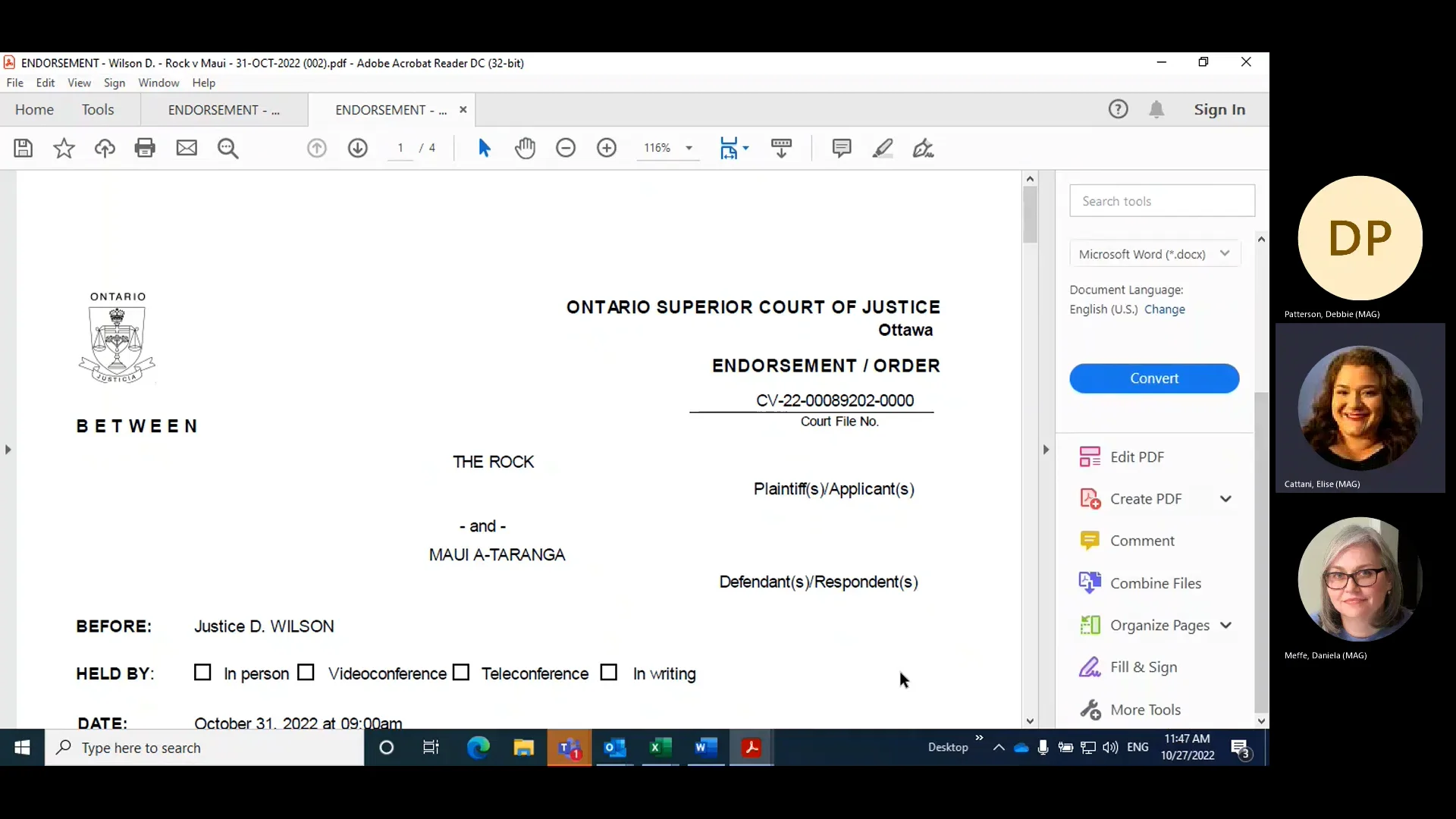This screenshot has height=819, width=1456.
Task: Open Excel from taskbar
Action: click(x=661, y=748)
